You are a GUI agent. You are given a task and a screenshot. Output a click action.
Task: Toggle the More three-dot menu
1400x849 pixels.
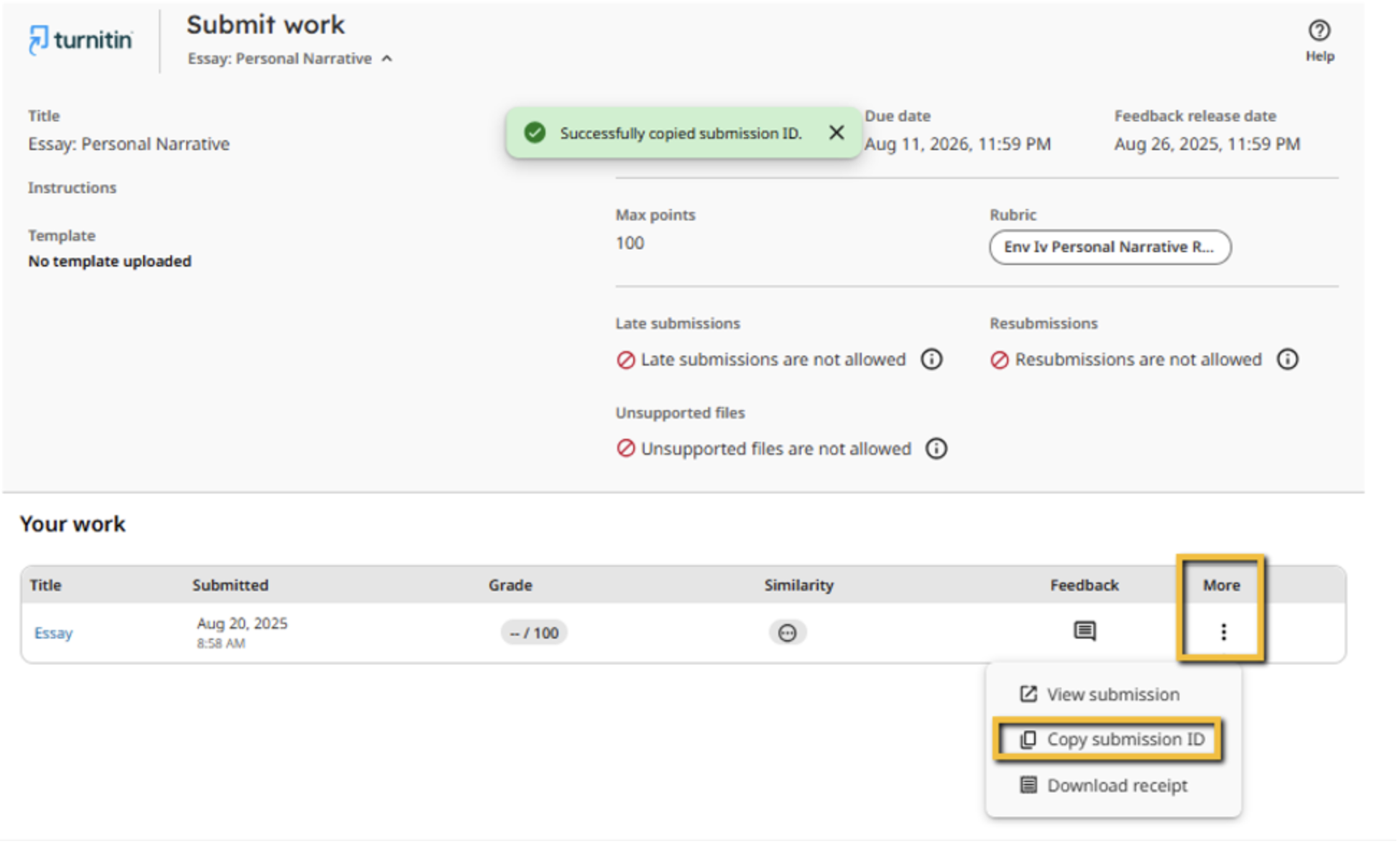click(x=1223, y=632)
